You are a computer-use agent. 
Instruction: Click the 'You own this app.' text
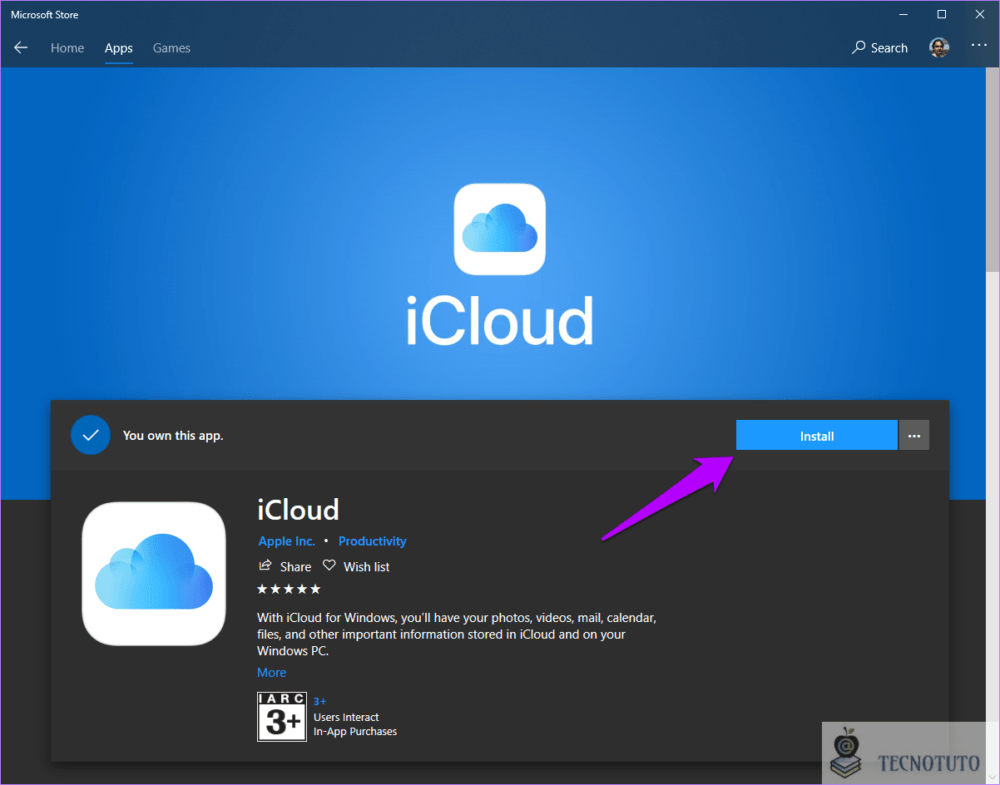(x=173, y=436)
